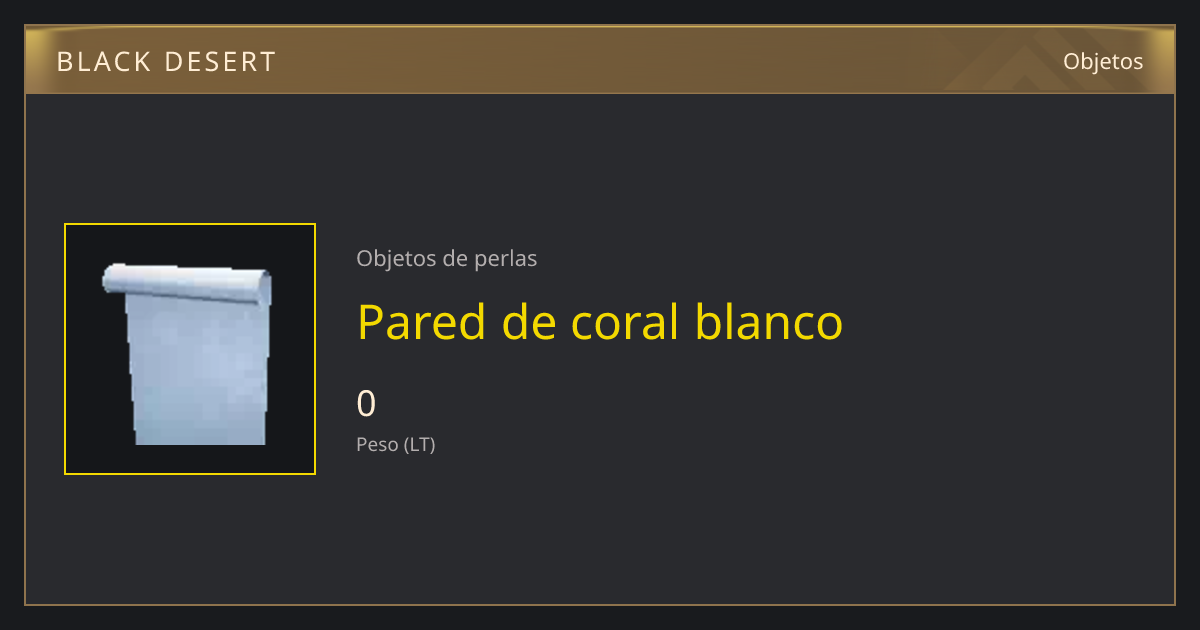The image size is (1200, 630).
Task: Click the word BLACK in header
Action: (103, 62)
